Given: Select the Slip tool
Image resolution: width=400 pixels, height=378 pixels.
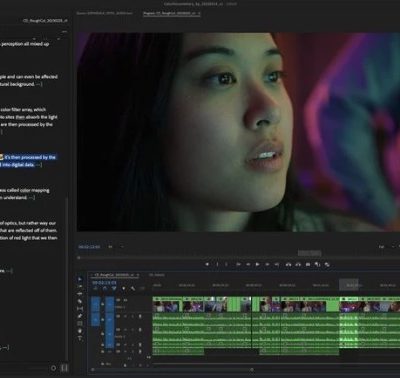Looking at the screenshot, I should 80,309.
